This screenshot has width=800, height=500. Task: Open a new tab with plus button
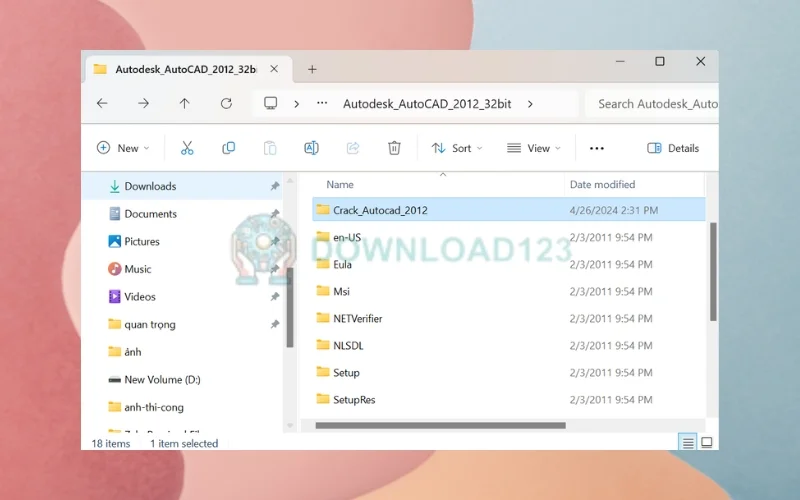[312, 69]
